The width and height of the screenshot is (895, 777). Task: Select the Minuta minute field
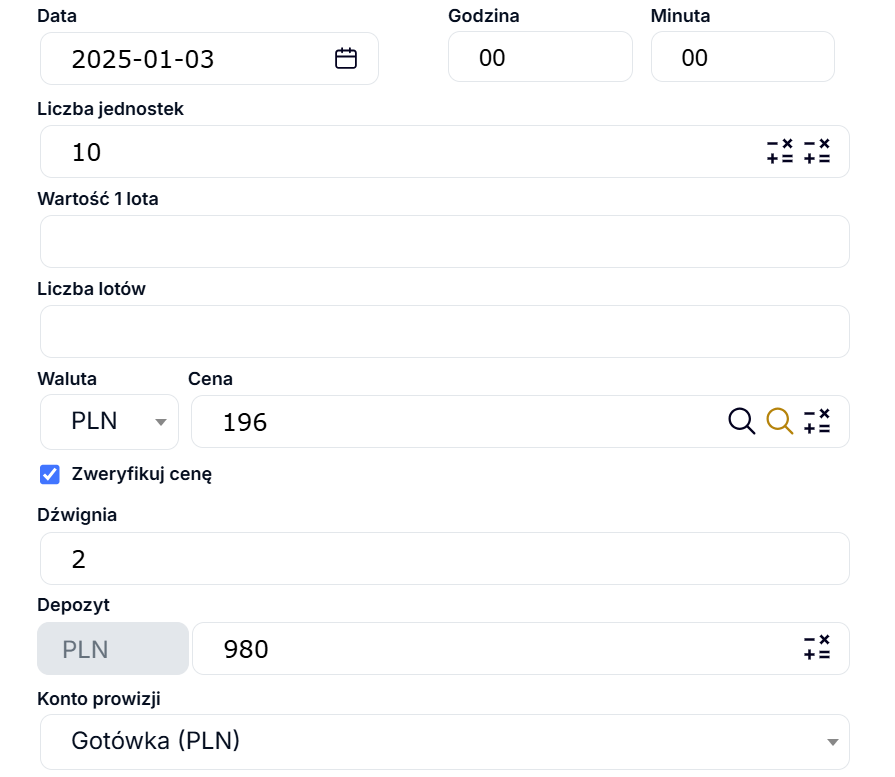click(742, 57)
